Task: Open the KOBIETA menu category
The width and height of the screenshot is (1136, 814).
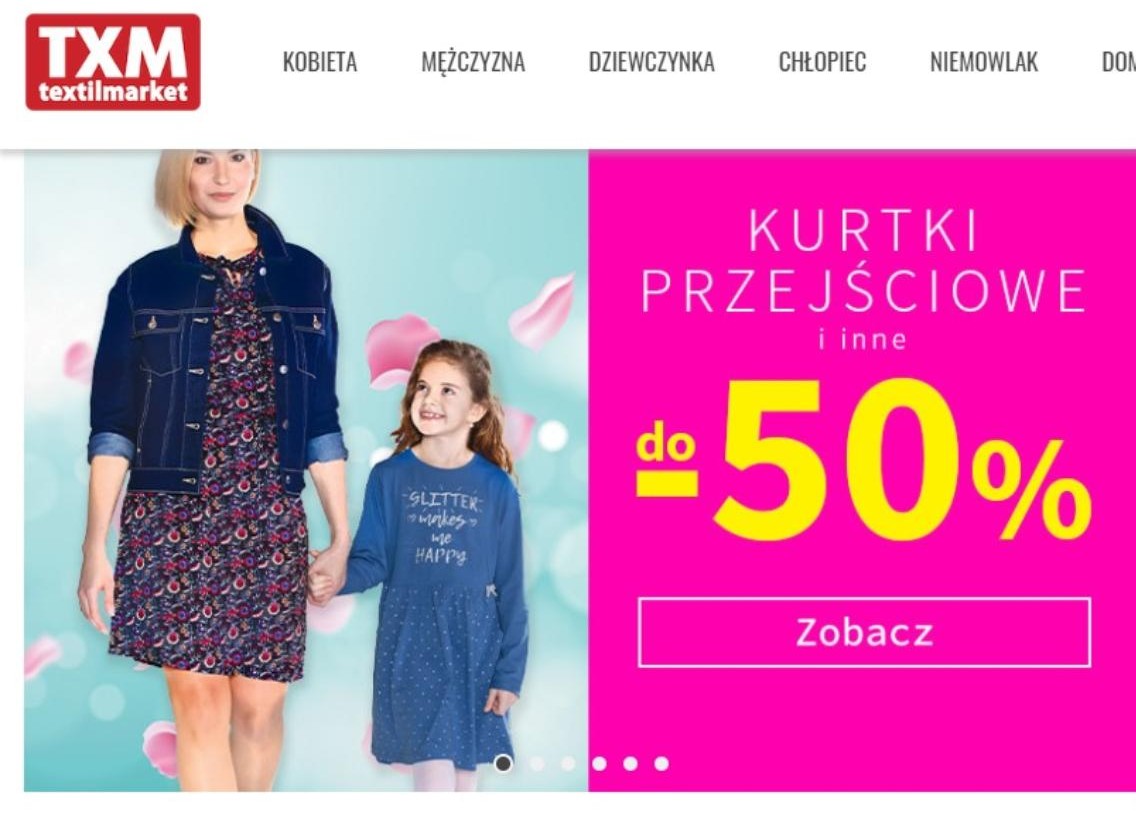Action: click(320, 62)
